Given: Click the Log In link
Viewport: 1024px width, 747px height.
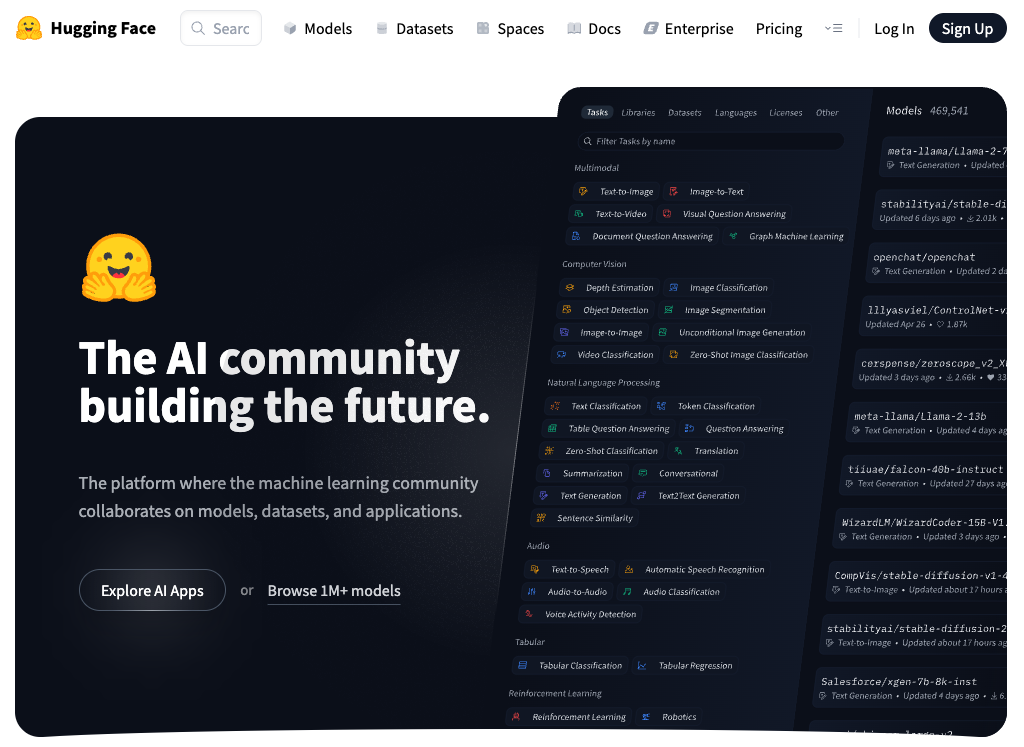Looking at the screenshot, I should [894, 29].
